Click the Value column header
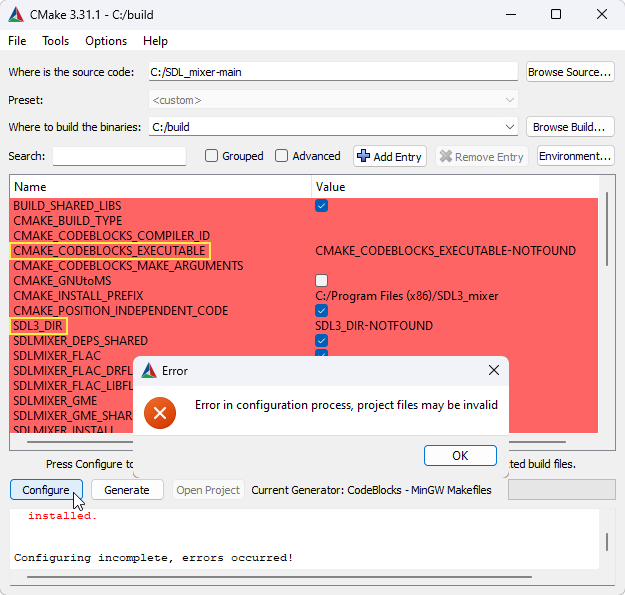This screenshot has height=595, width=625. tap(454, 187)
